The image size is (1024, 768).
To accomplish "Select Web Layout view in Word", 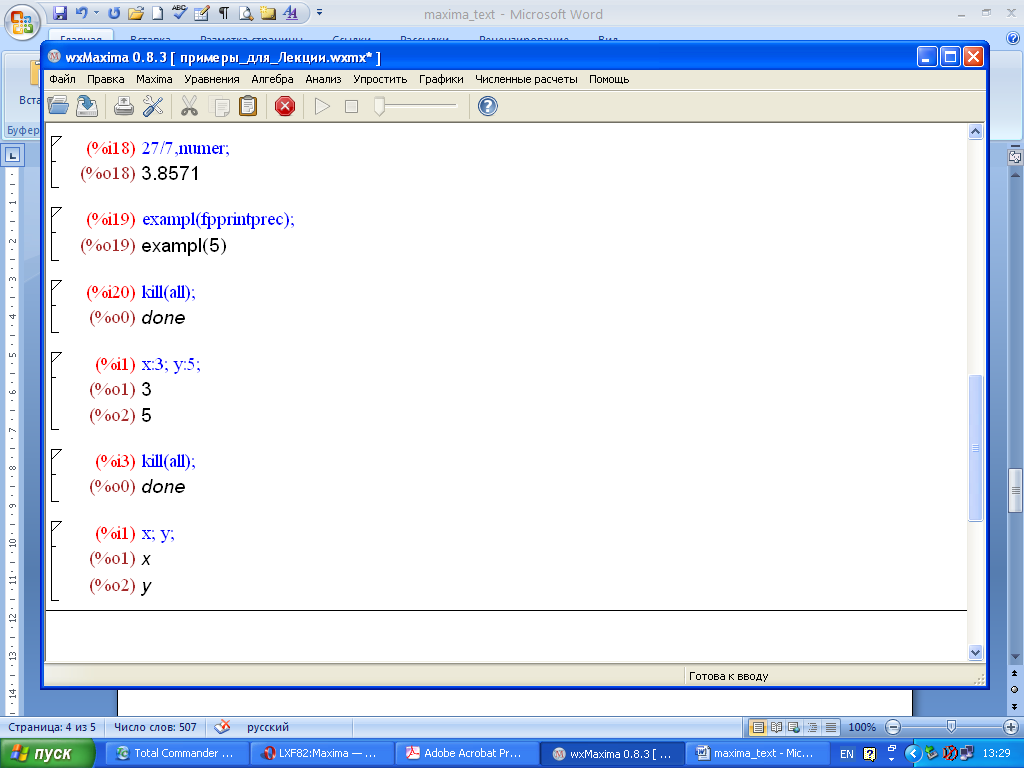I will (793, 727).
